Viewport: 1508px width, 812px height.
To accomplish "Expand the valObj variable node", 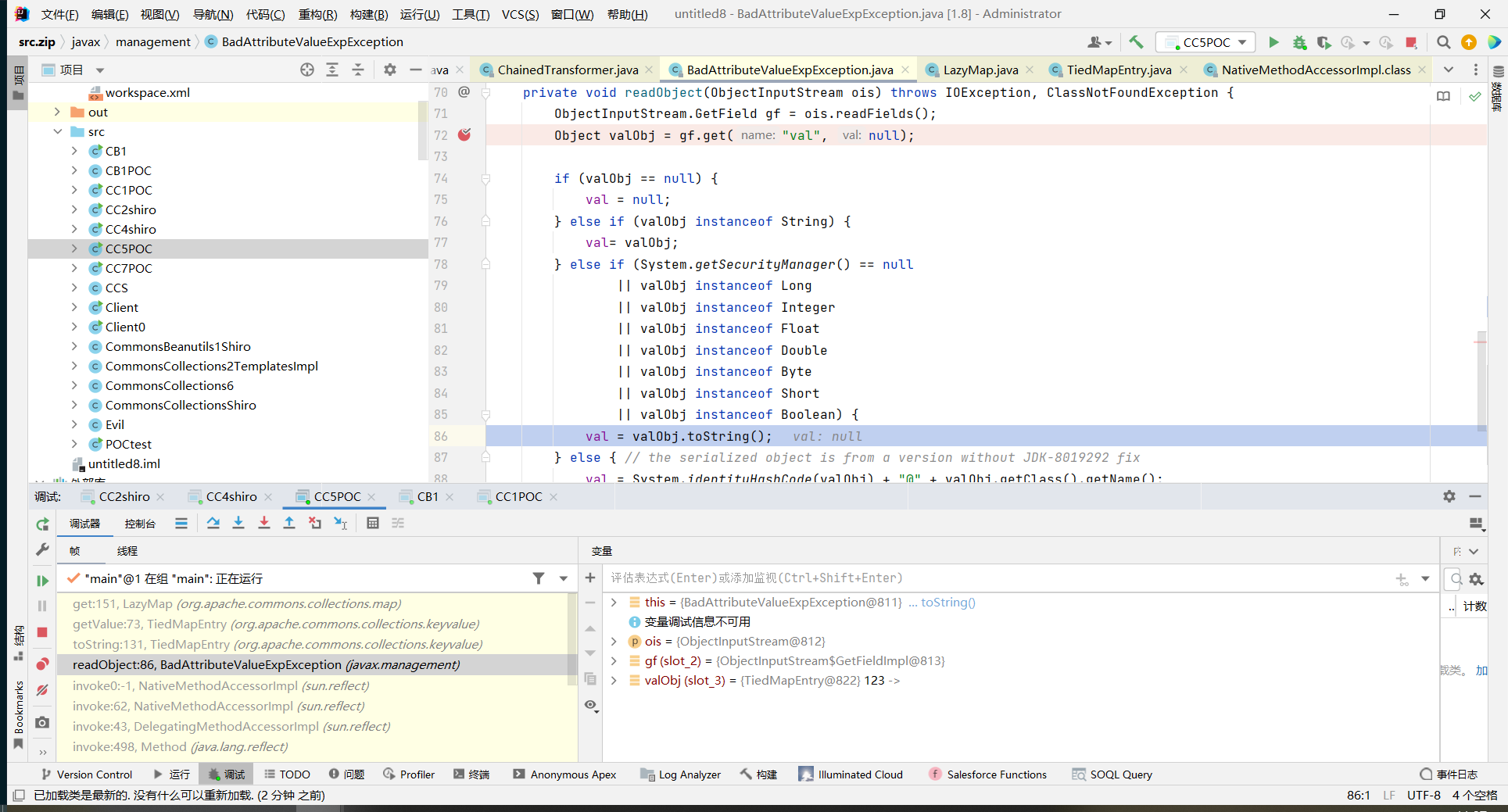I will point(614,680).
